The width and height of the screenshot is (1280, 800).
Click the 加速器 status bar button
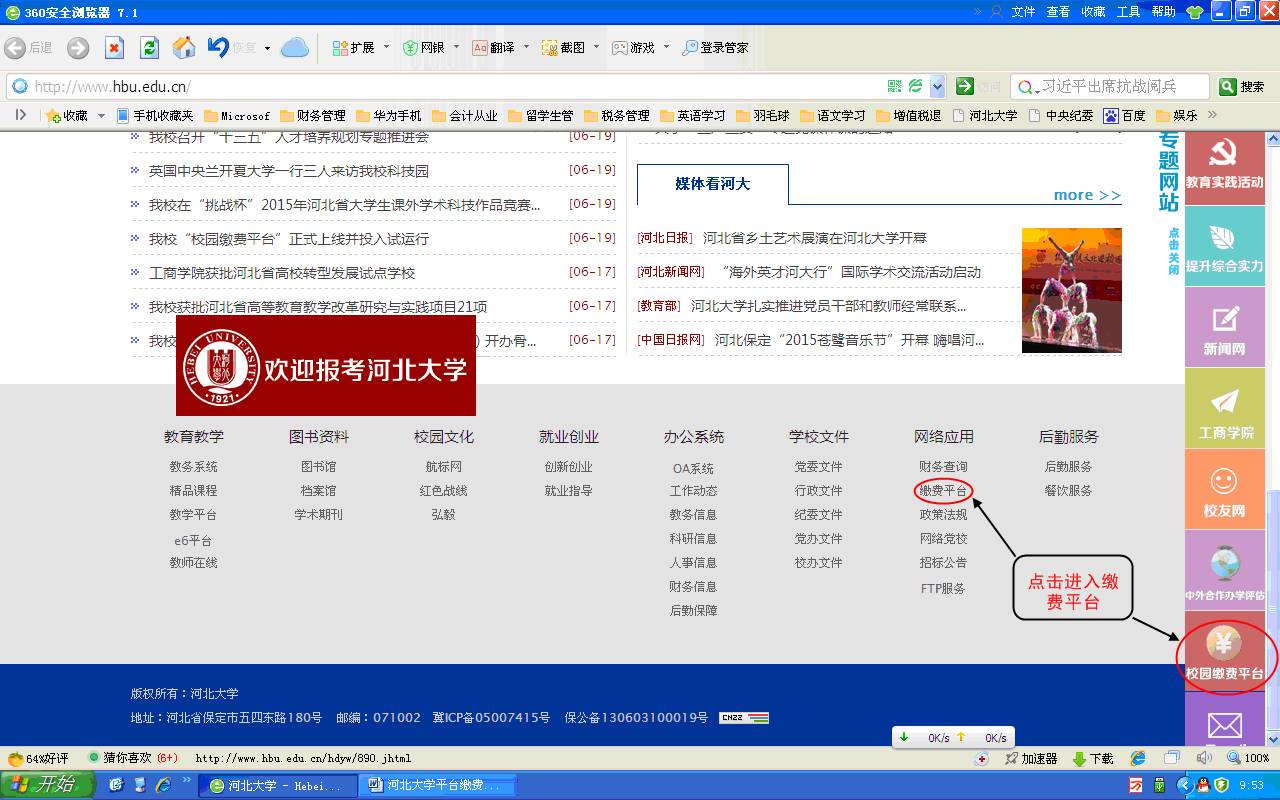(x=1031, y=758)
